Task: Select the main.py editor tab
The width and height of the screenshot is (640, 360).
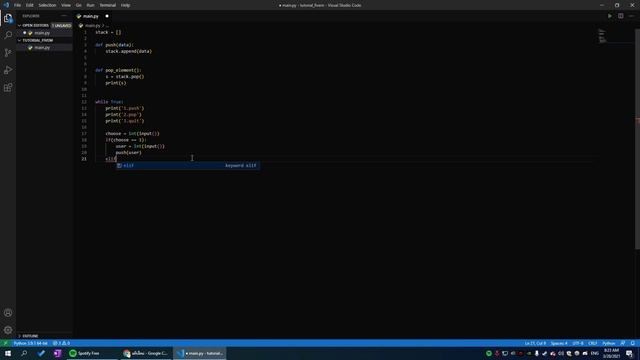Action: pyautogui.click(x=91, y=16)
